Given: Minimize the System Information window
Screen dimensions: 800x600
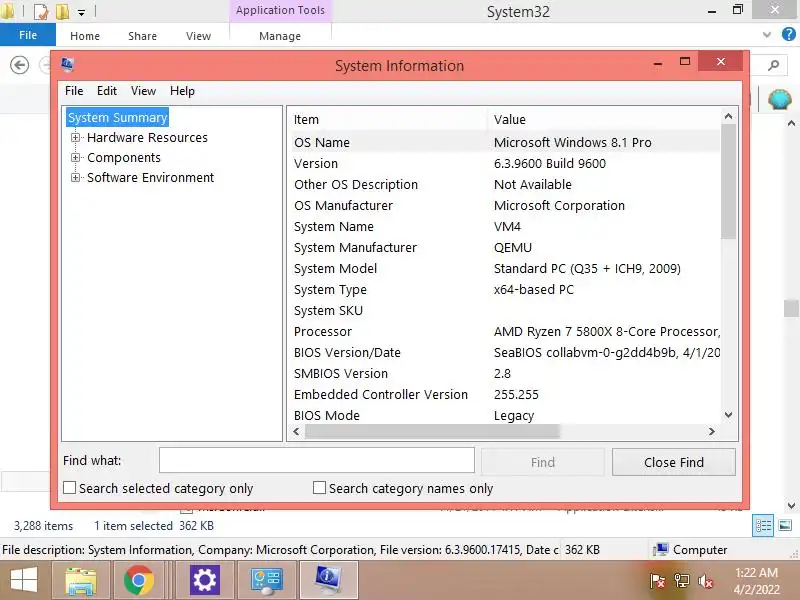Looking at the screenshot, I should (658, 63).
